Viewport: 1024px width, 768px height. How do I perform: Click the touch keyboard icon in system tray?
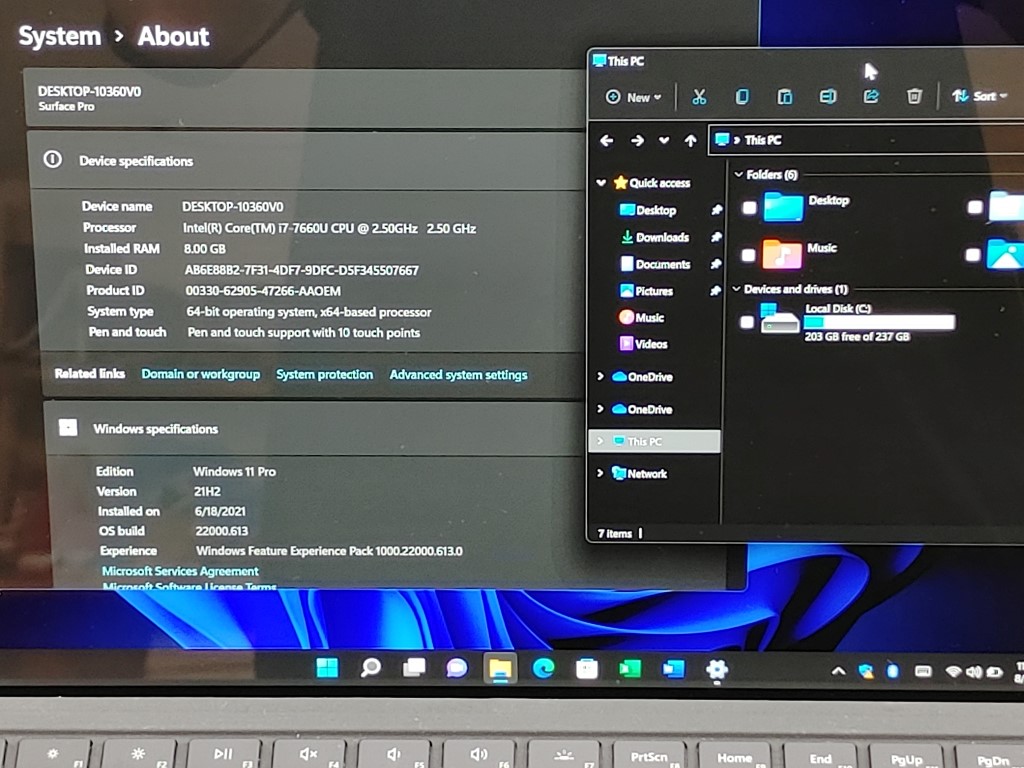pyautogui.click(x=923, y=671)
